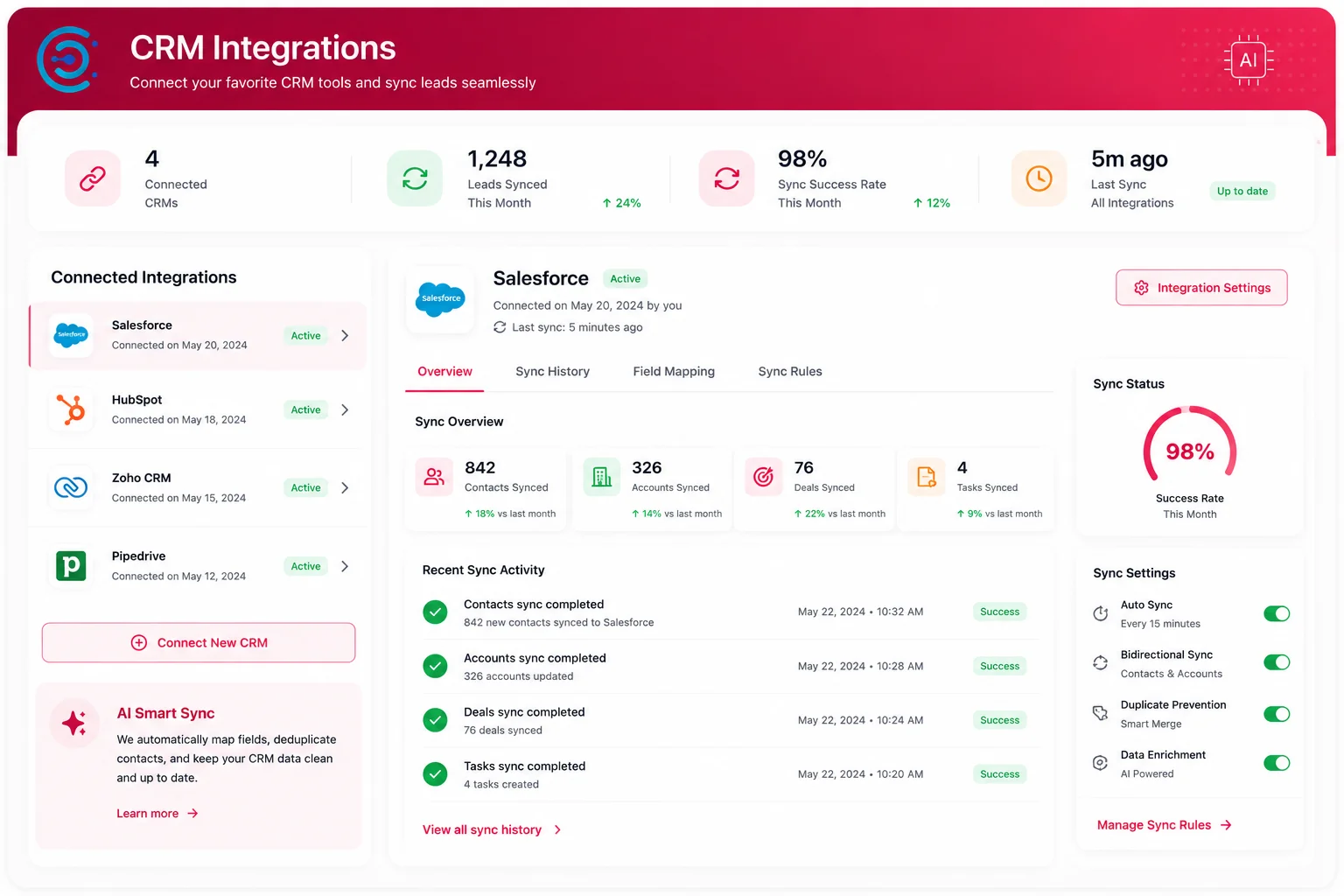This screenshot has width=1344, height=896.
Task: Click the last sync refresh icon under Salesforce
Action: [500, 327]
